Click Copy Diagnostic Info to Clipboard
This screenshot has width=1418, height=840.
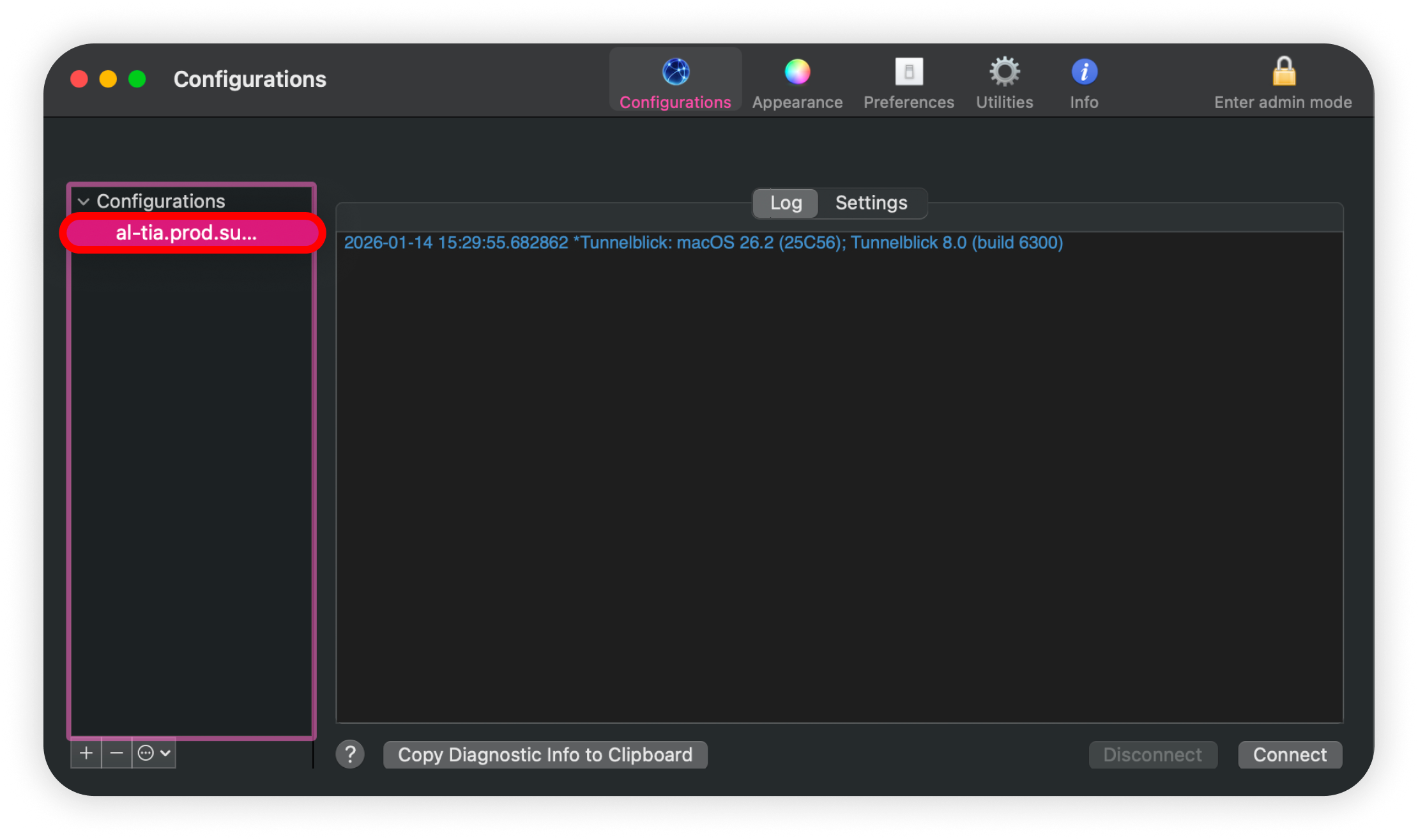click(545, 755)
